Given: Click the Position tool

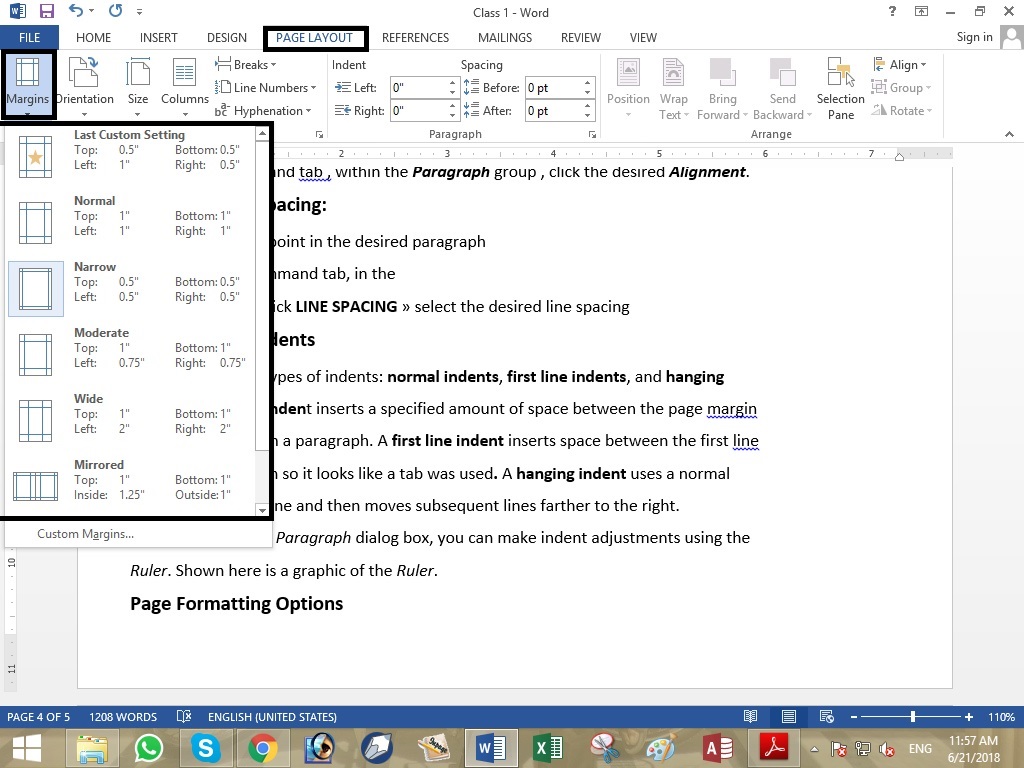Looking at the screenshot, I should tap(628, 87).
